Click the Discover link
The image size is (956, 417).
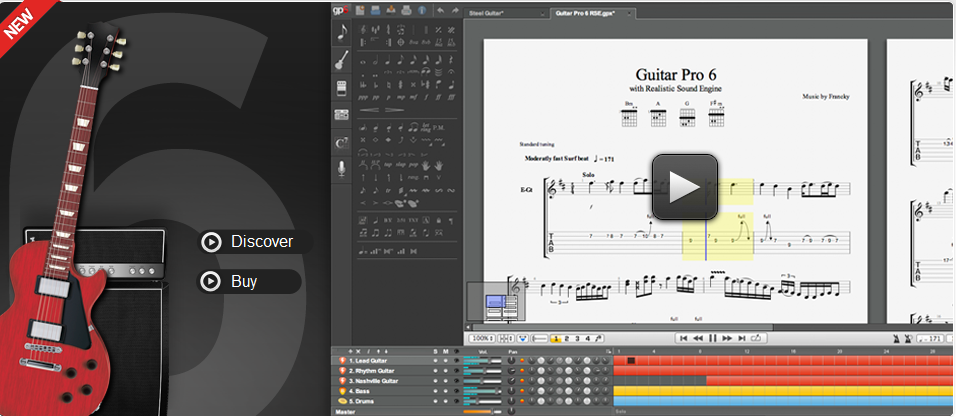pos(255,242)
